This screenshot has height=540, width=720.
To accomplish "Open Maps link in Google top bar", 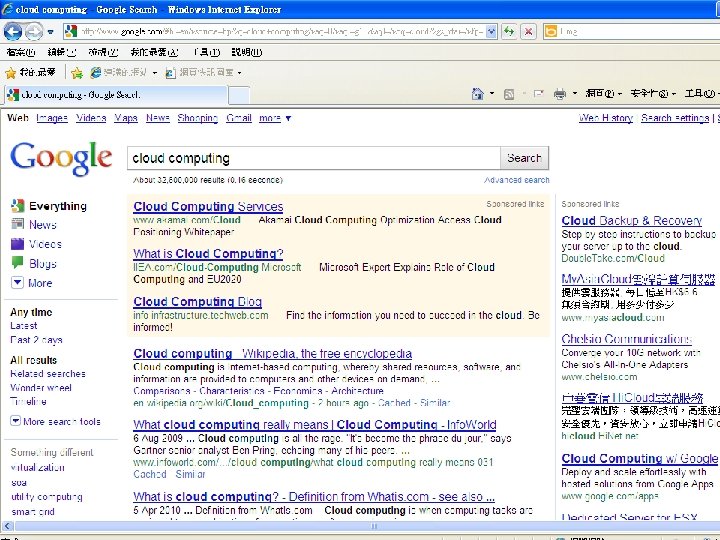I will [x=126, y=118].
